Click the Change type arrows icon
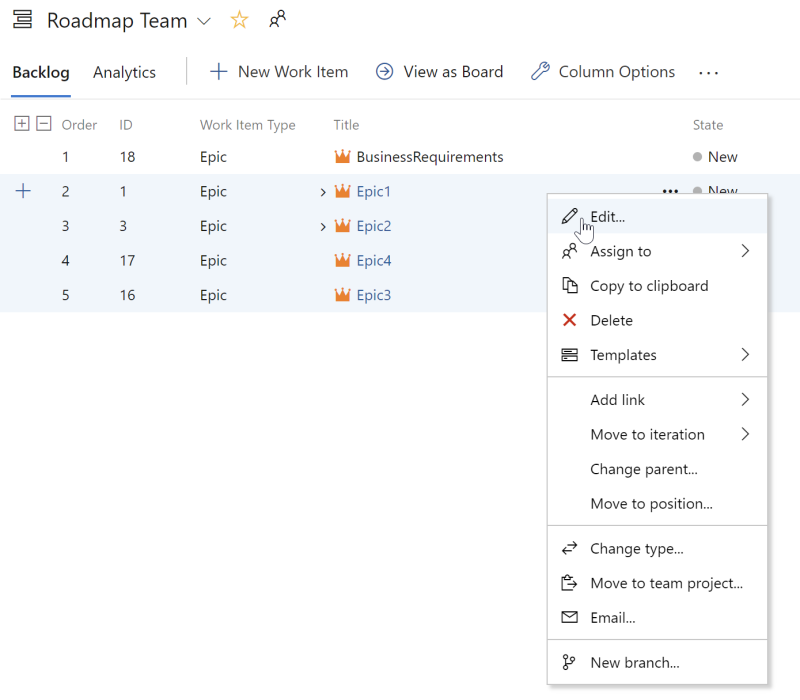 tap(570, 548)
